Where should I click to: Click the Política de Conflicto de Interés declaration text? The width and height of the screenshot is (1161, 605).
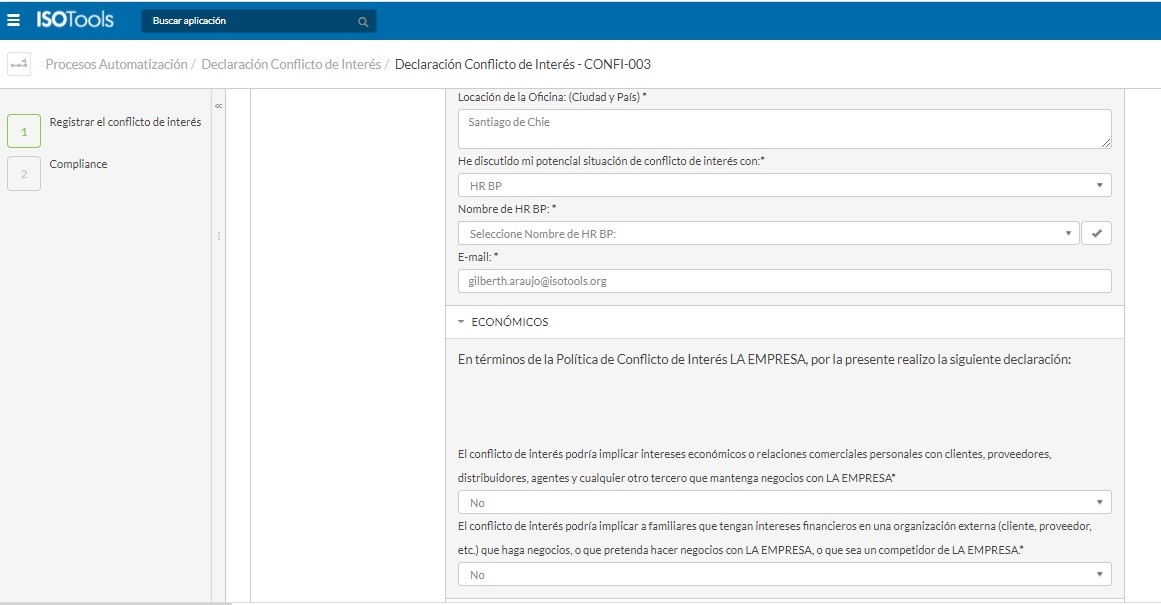pos(764,359)
